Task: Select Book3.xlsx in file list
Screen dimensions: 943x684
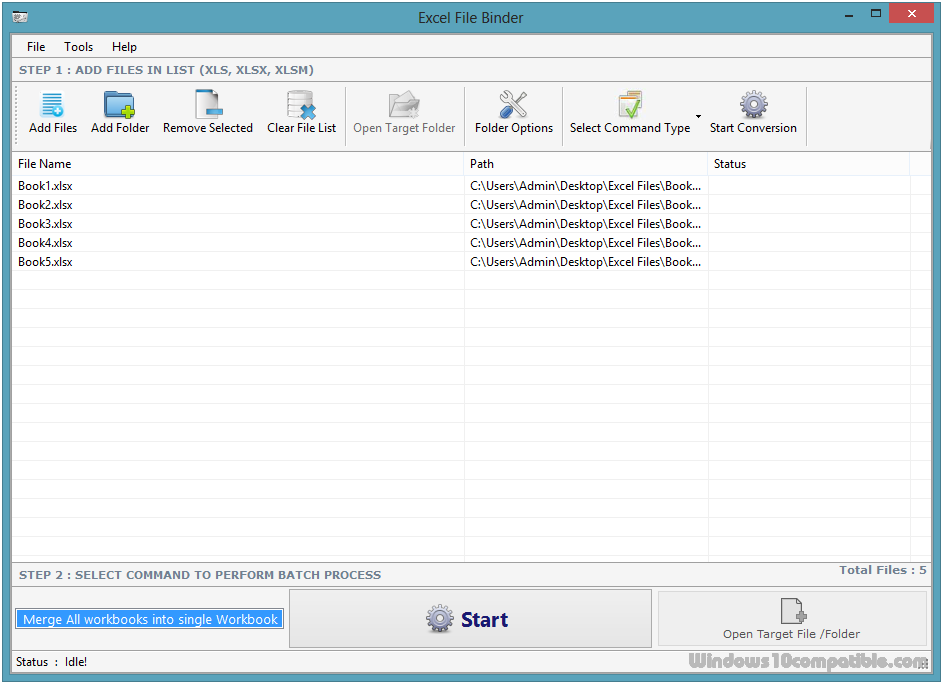Action: click(x=45, y=224)
